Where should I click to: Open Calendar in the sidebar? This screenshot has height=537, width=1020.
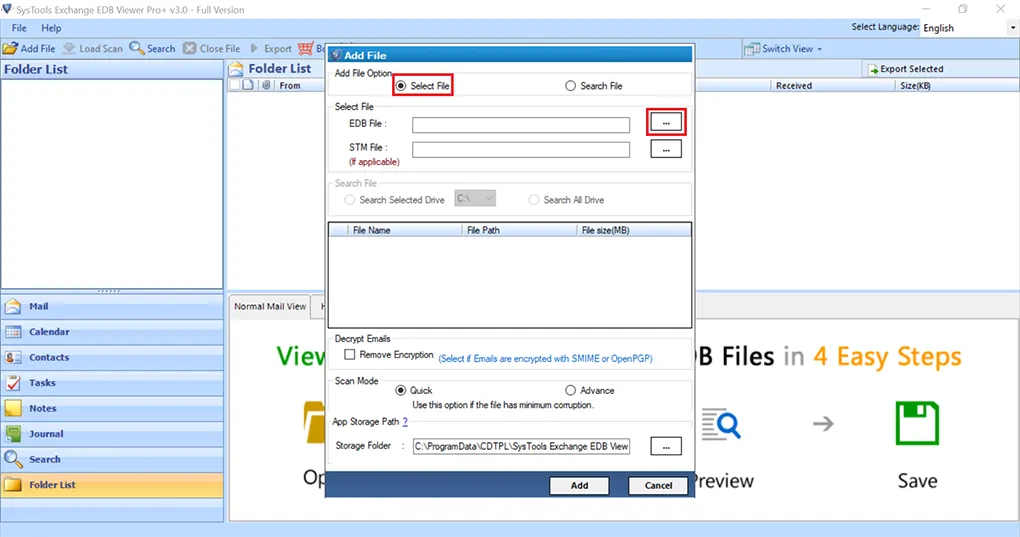[x=112, y=332]
